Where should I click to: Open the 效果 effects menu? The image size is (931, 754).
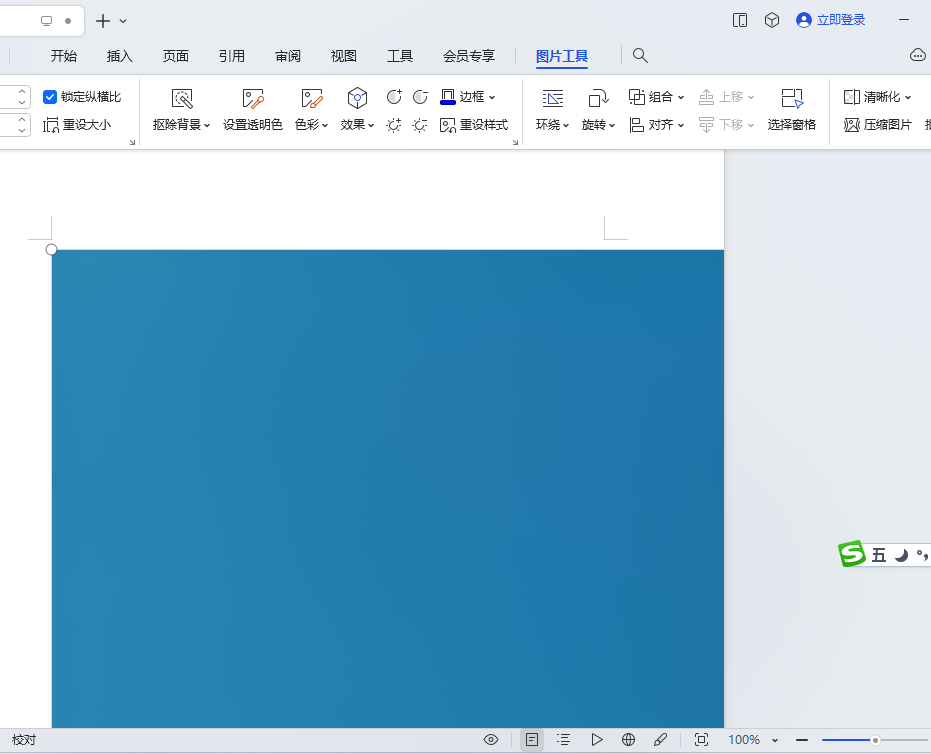pyautogui.click(x=357, y=109)
